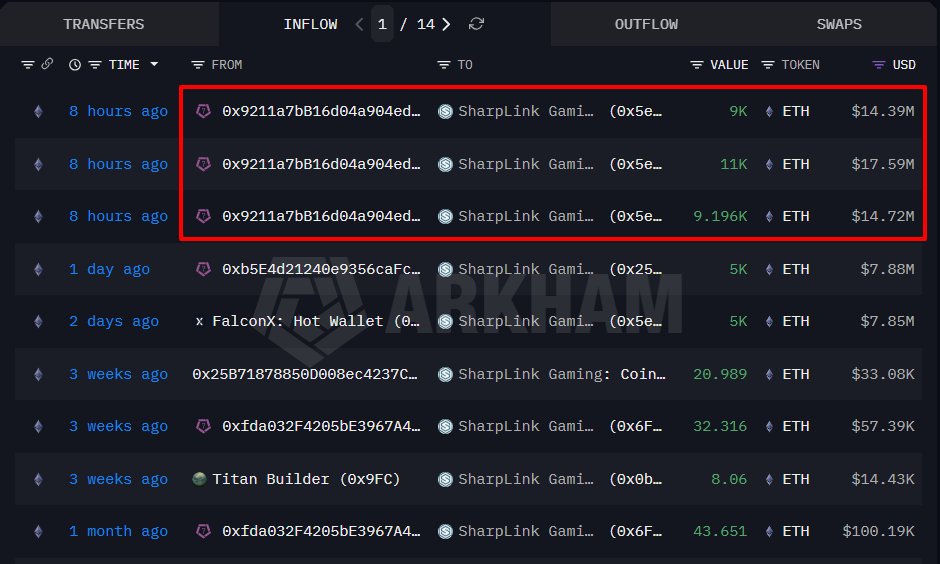Click the '1 month ago' timestamp link
This screenshot has height=564, width=940.
[118, 531]
